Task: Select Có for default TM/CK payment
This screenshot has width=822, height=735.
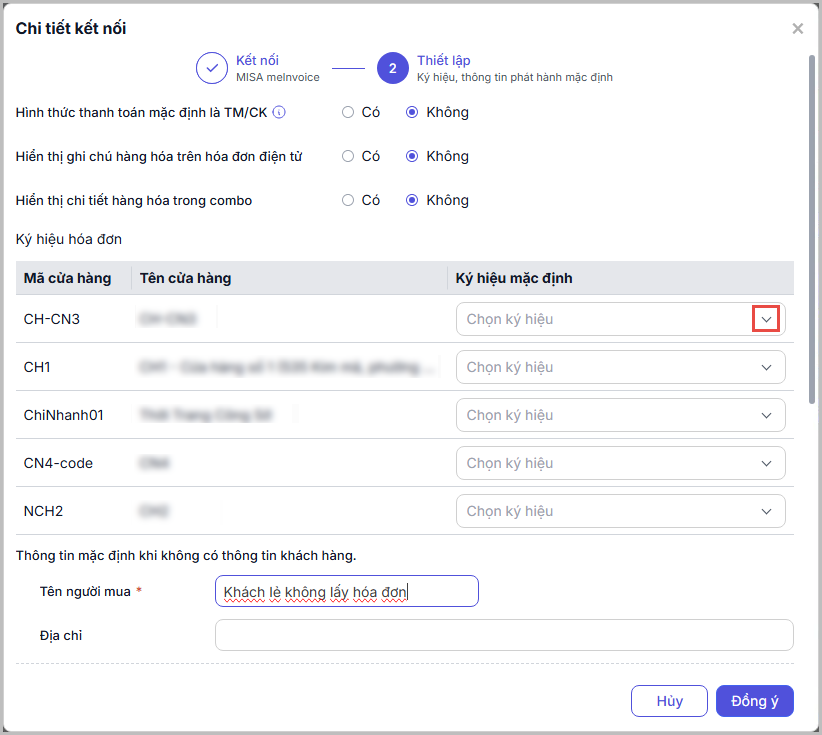Action: (348, 112)
